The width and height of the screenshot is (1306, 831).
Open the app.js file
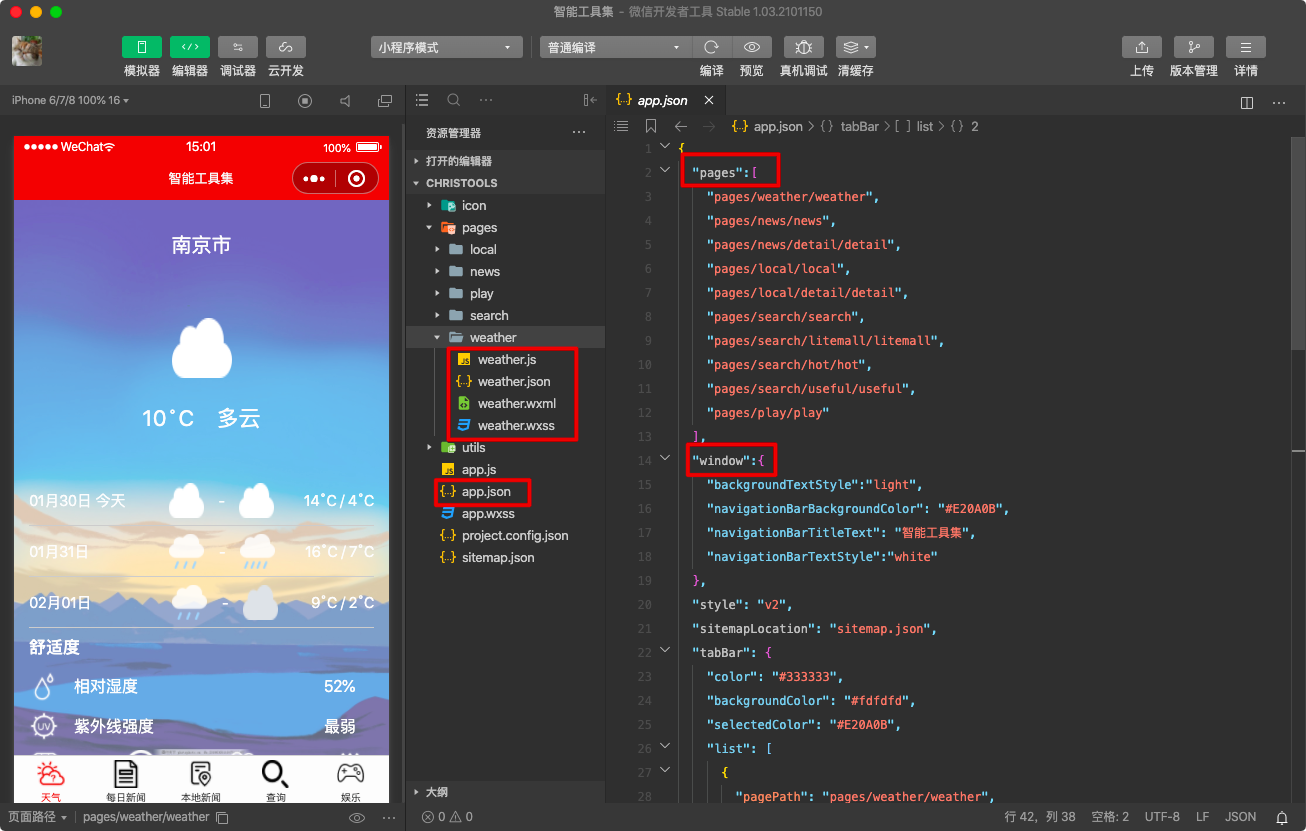click(x=505, y=469)
